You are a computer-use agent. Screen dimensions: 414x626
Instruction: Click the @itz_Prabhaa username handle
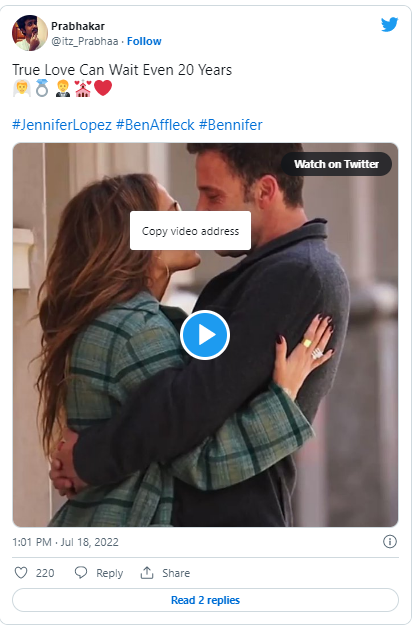click(x=85, y=41)
